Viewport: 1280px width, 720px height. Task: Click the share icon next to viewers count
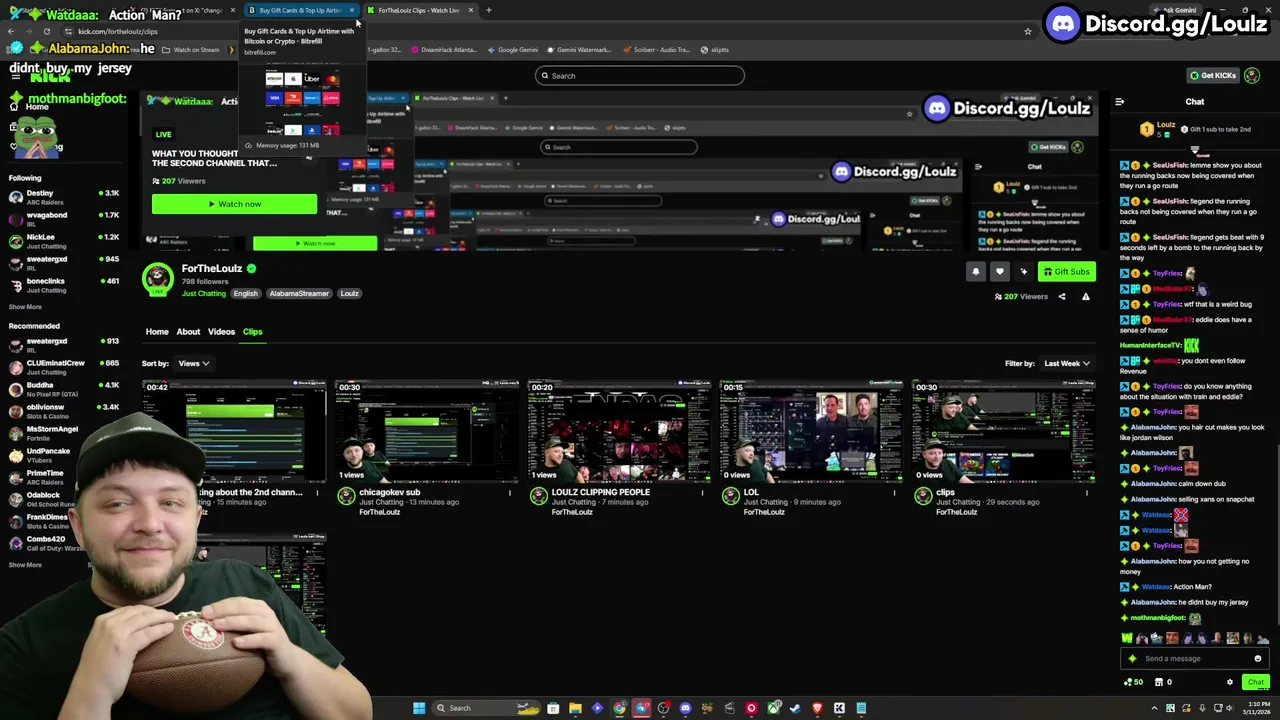(1062, 296)
